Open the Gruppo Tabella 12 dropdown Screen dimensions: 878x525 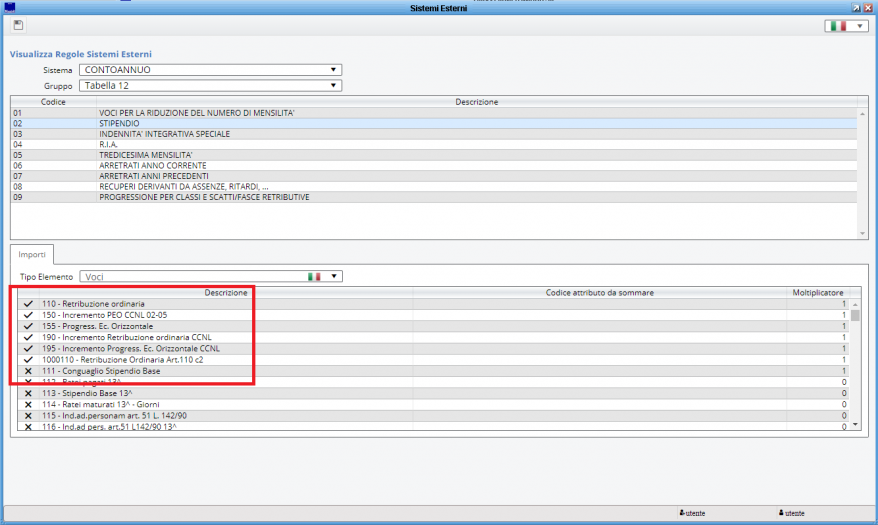[x=210, y=86]
